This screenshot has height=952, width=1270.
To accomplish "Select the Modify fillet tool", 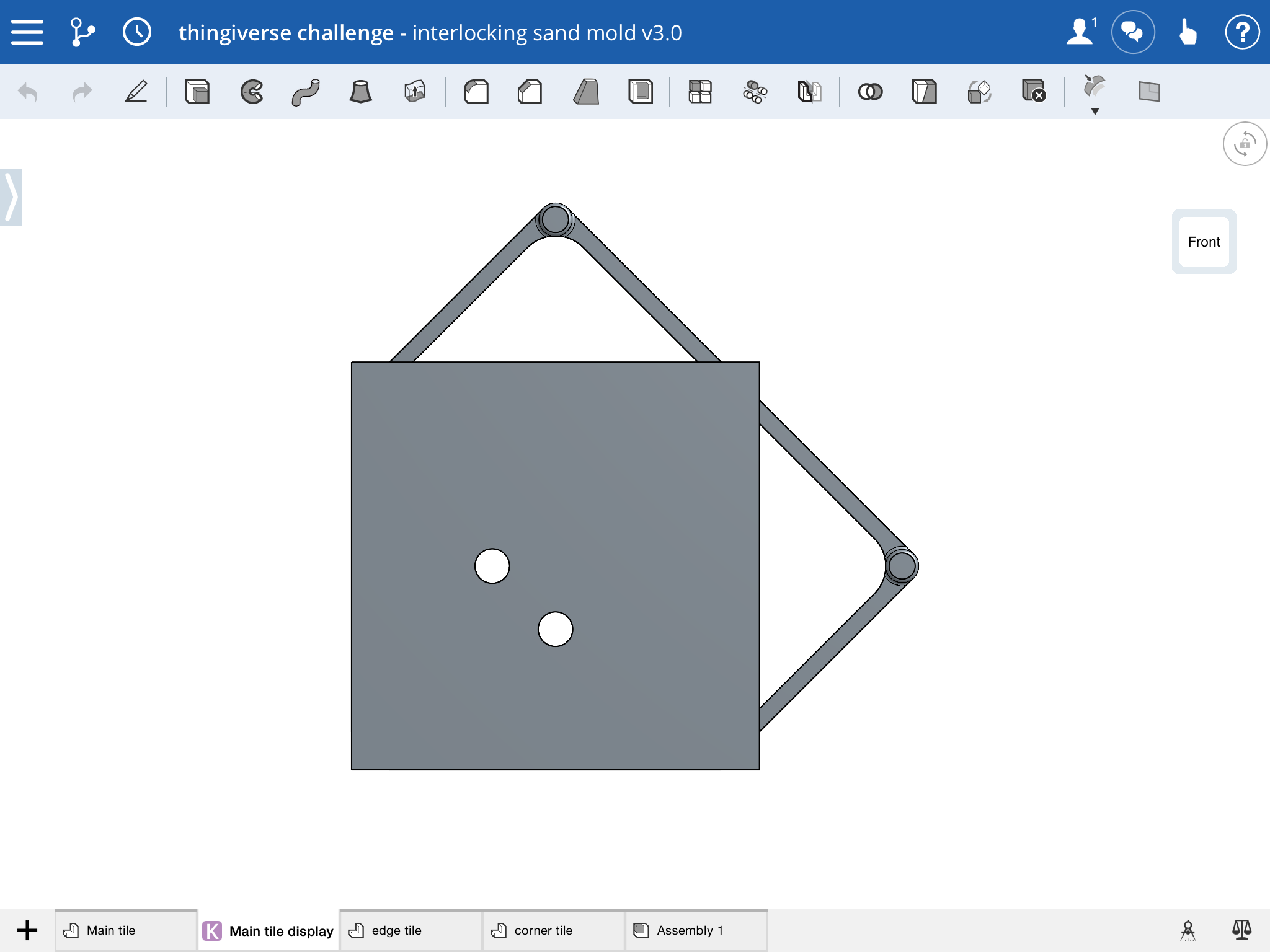I will pyautogui.click(x=1095, y=87).
